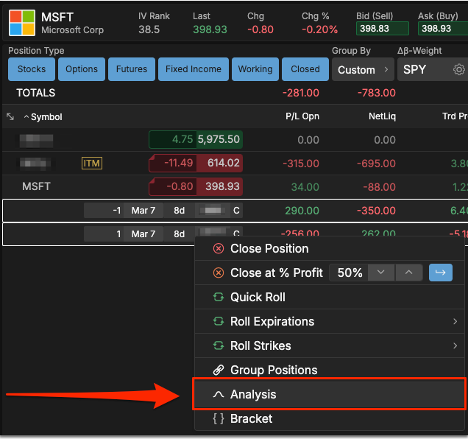Screen dimensions: 468x439
Task: Choose Analysis from the context menu
Action: click(329, 394)
